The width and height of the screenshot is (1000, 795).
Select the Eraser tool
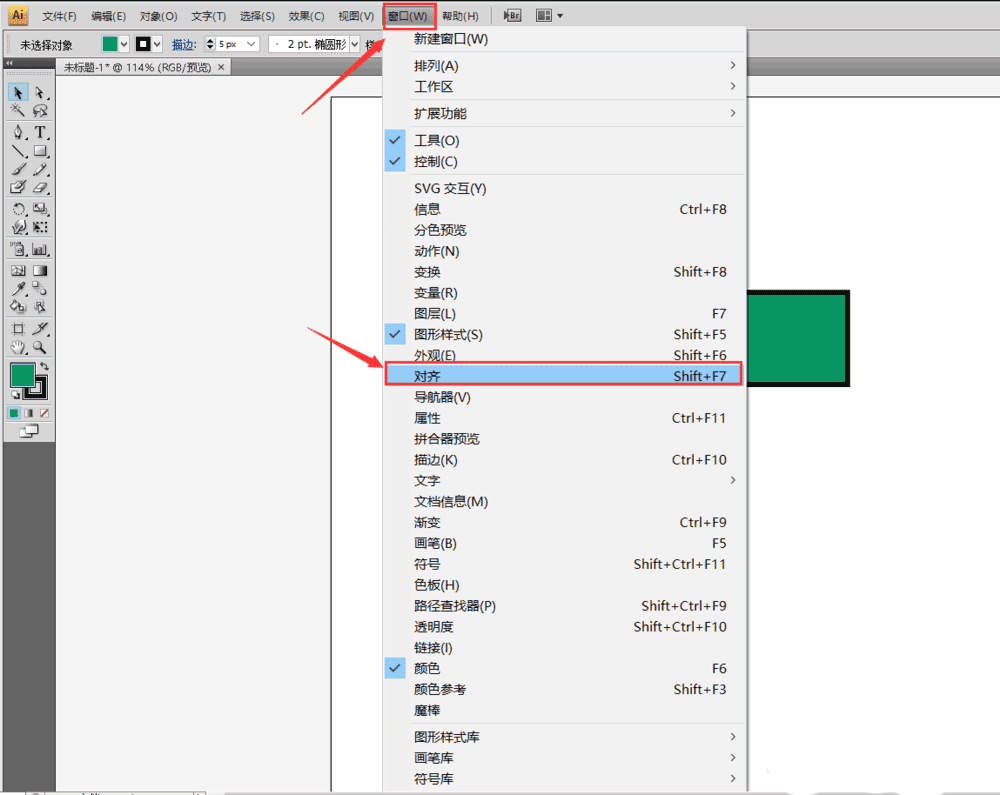(x=40, y=187)
